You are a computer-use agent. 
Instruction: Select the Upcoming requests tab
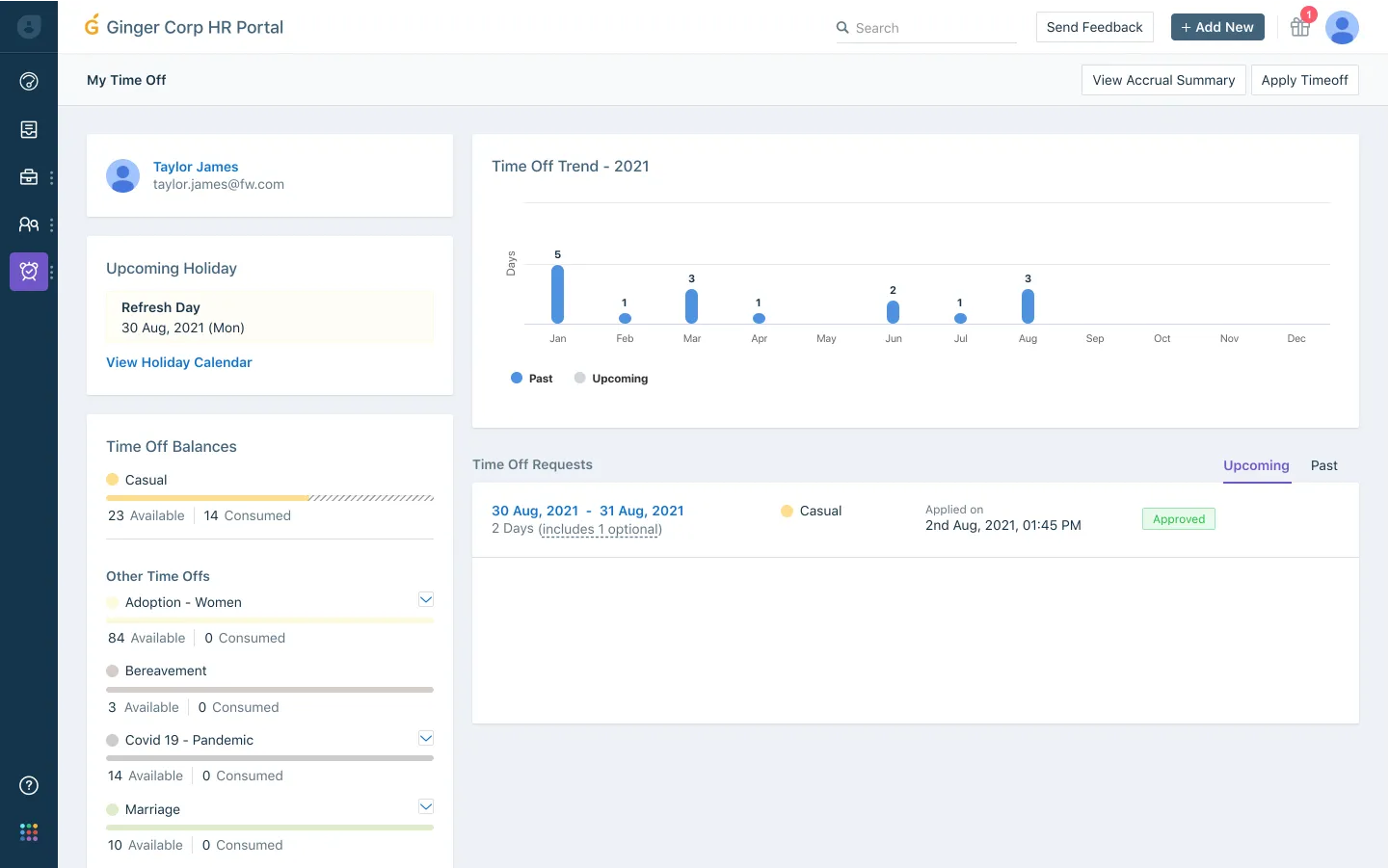(x=1256, y=465)
